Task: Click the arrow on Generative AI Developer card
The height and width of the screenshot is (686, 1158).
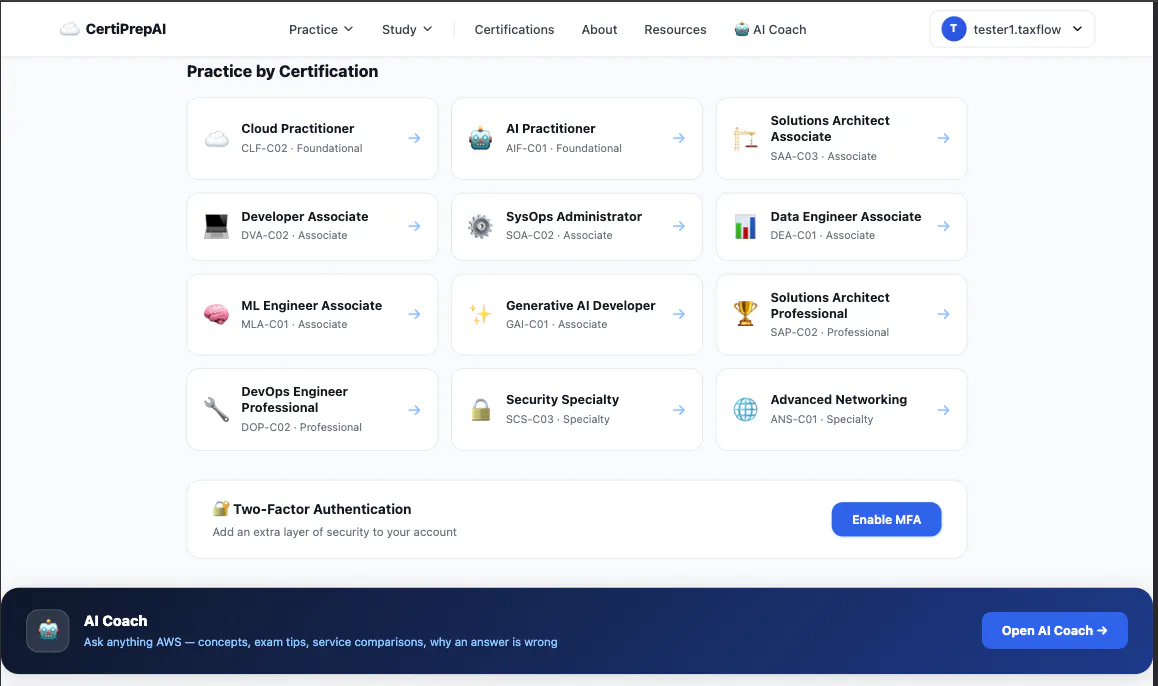Action: [x=679, y=314]
